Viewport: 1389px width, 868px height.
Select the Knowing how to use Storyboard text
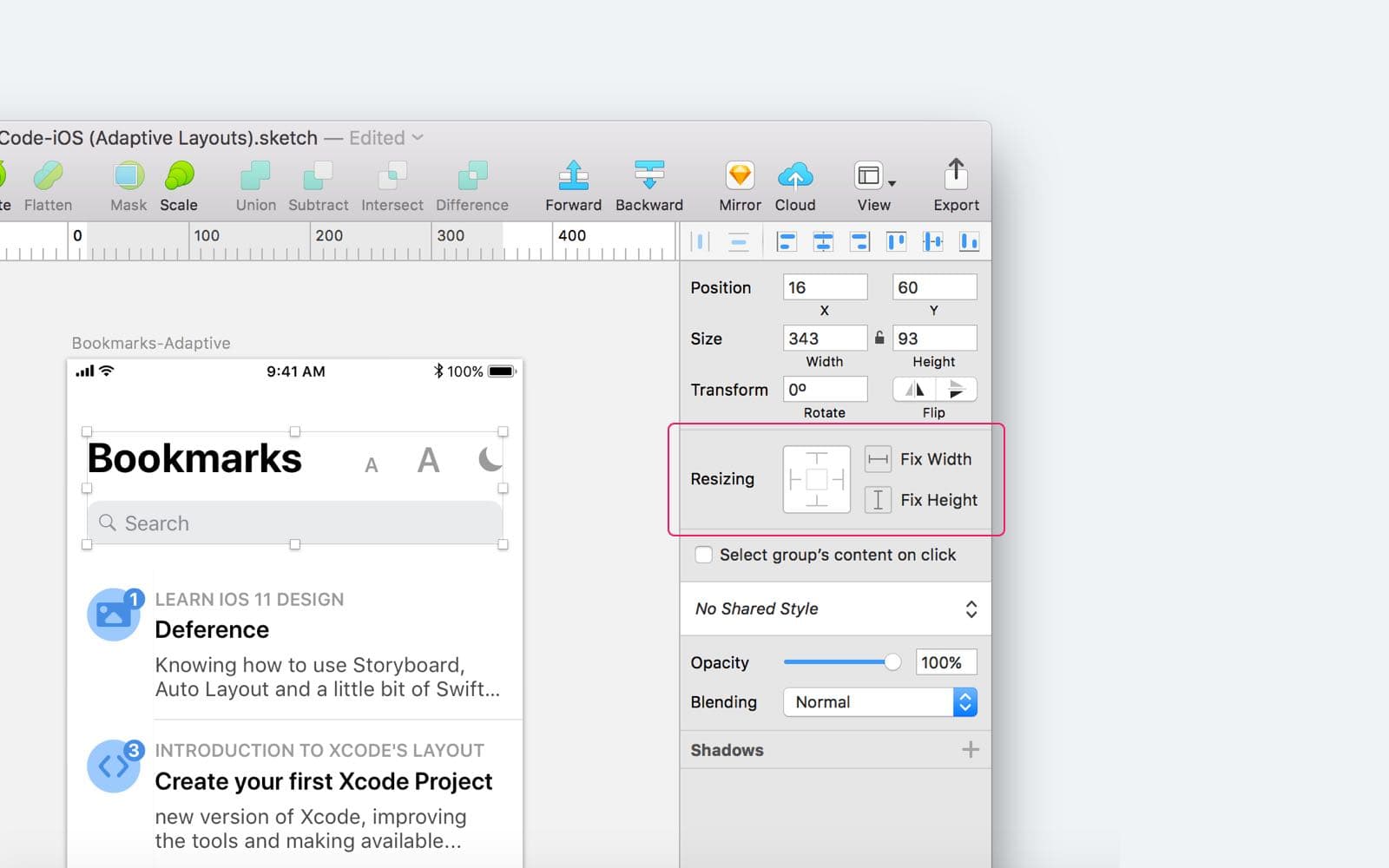point(327,677)
